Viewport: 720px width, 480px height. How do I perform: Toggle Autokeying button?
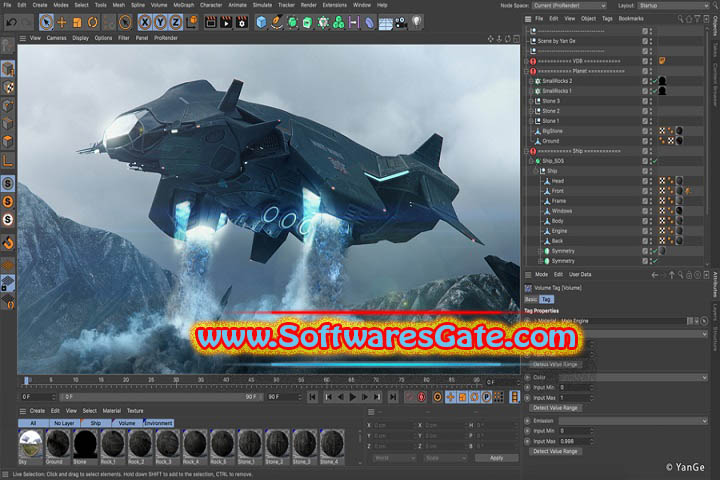coord(422,397)
